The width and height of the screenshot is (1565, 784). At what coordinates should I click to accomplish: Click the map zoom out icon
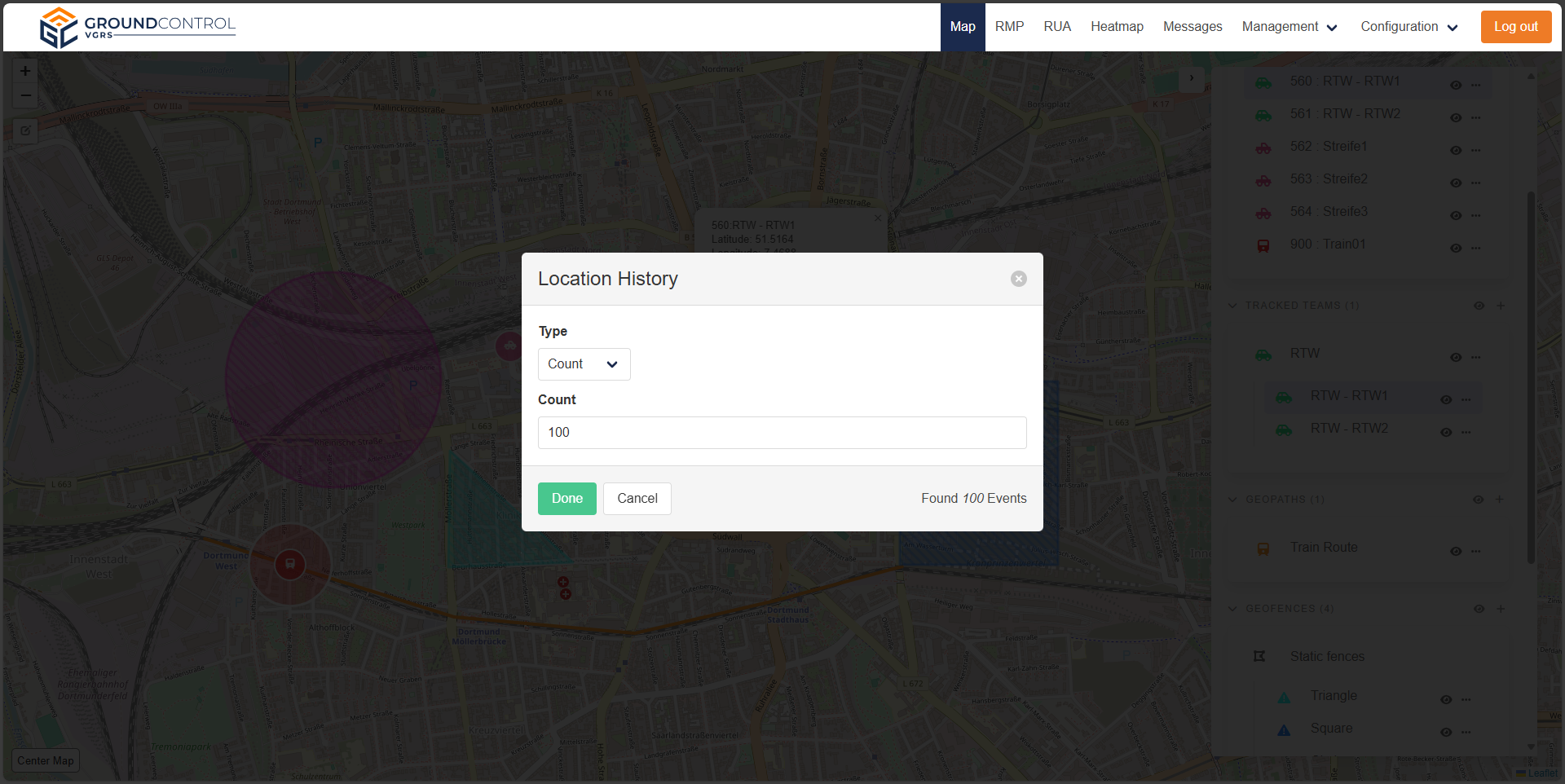[25, 96]
